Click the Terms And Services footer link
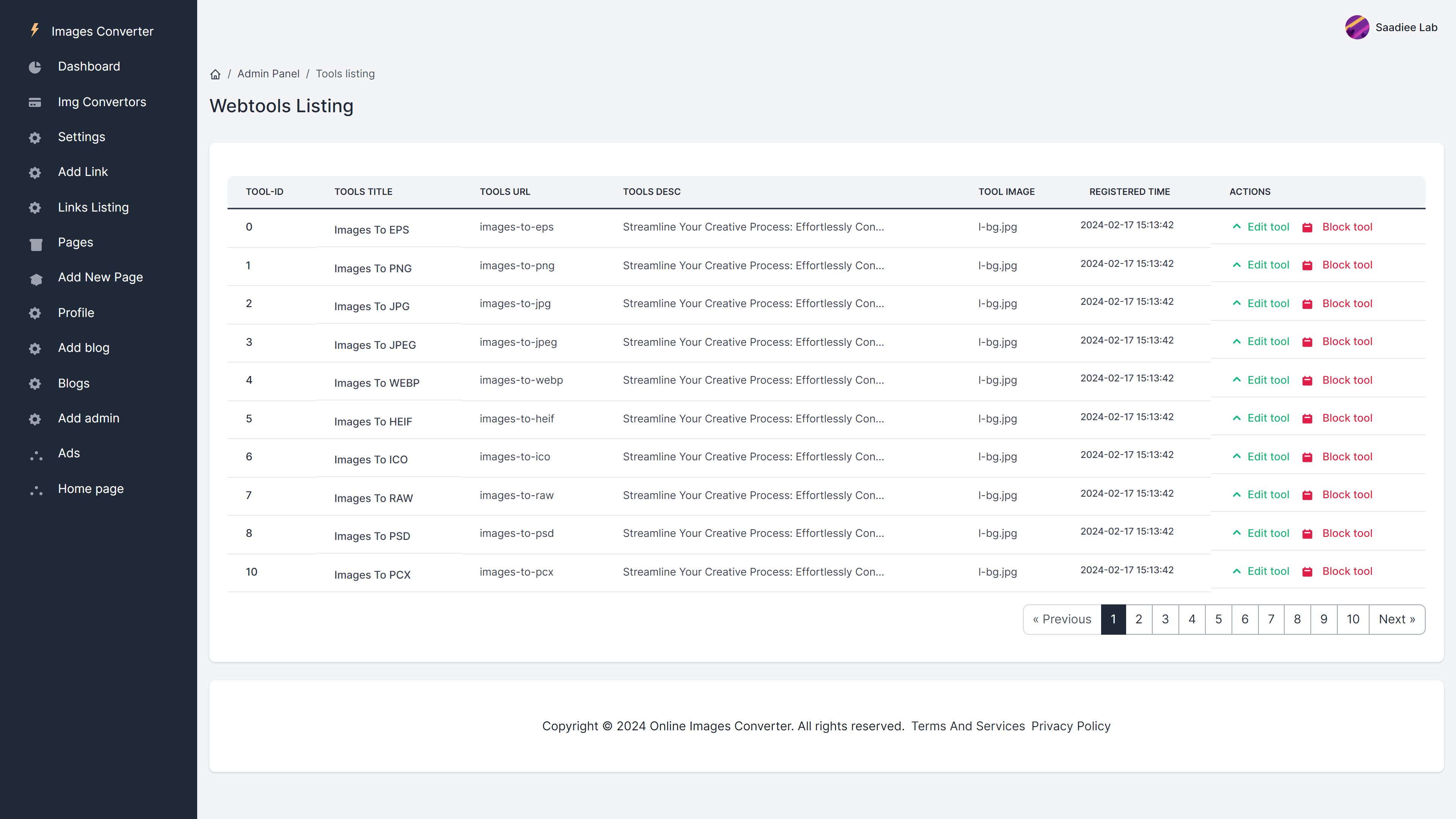This screenshot has height=819, width=1456. pos(968,726)
